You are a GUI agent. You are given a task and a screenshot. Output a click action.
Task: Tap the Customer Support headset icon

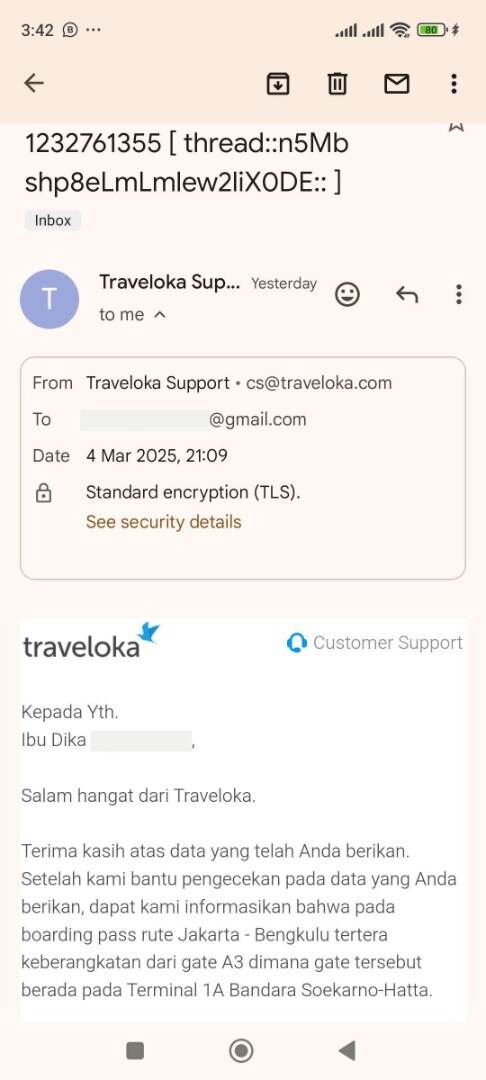point(296,643)
